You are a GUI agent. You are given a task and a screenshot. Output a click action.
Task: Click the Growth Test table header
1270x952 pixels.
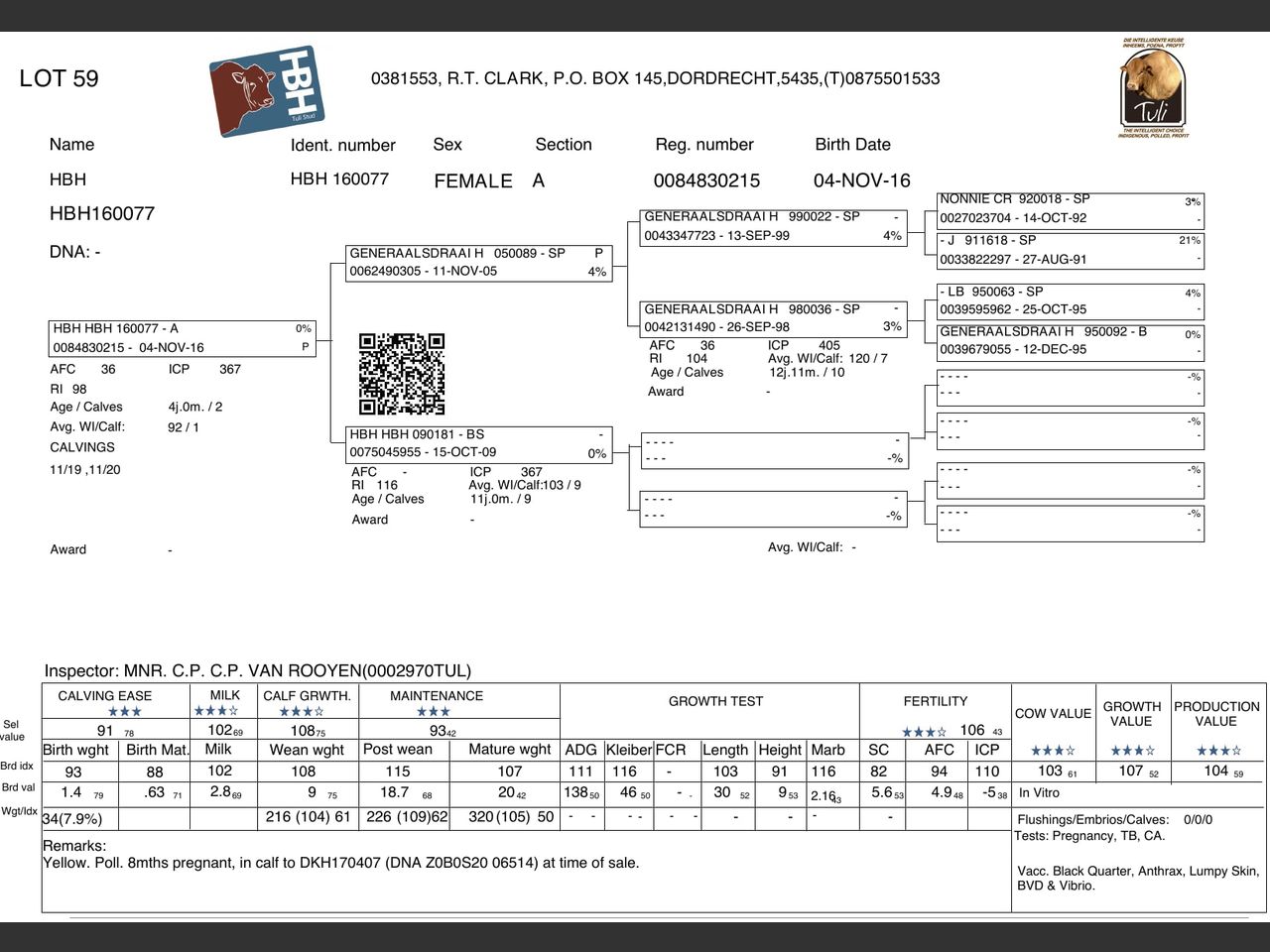[715, 701]
